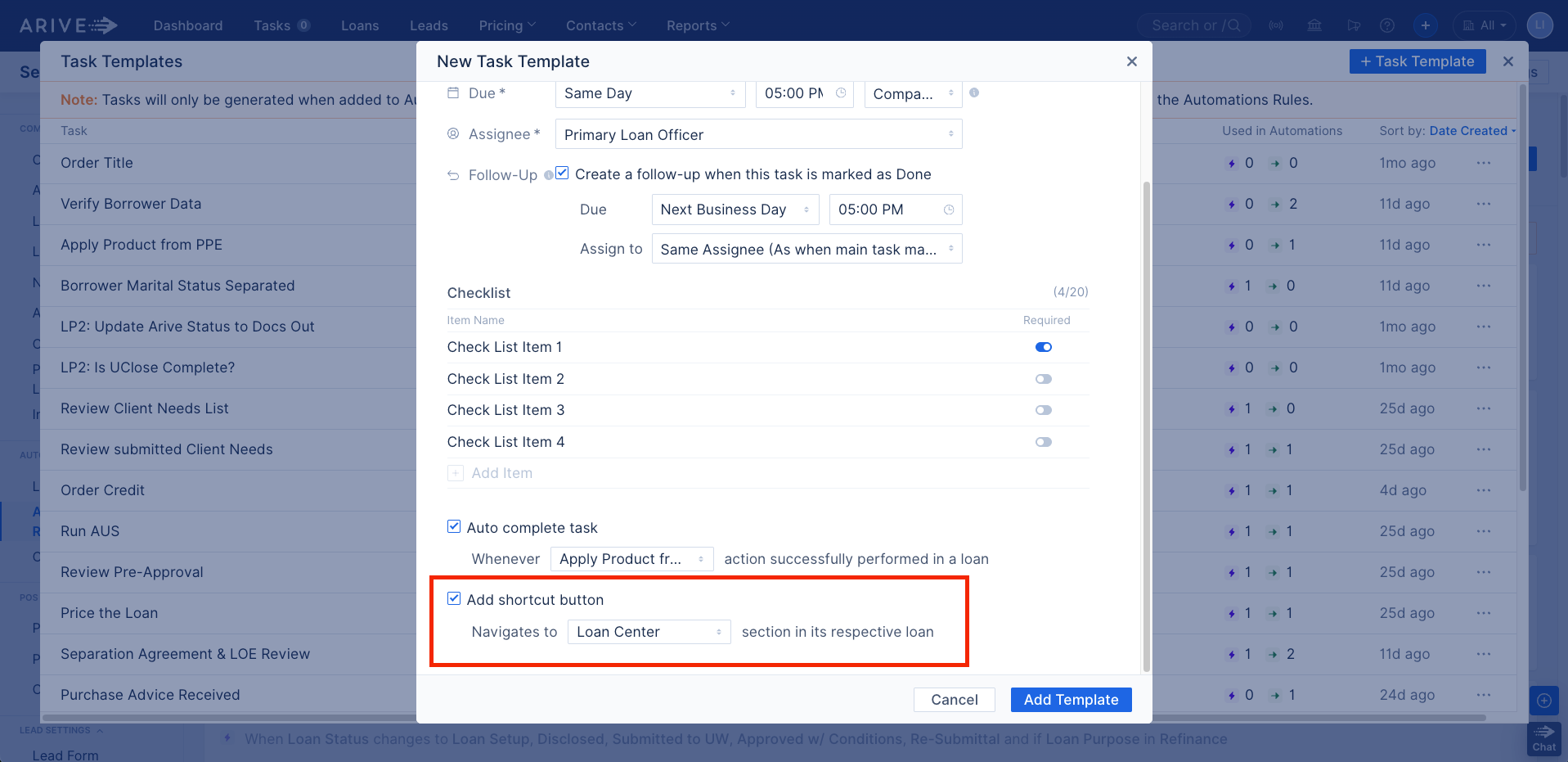Screen dimensions: 1568x762
Task: Click the broadcast icon near search bar
Action: pos(1276,25)
